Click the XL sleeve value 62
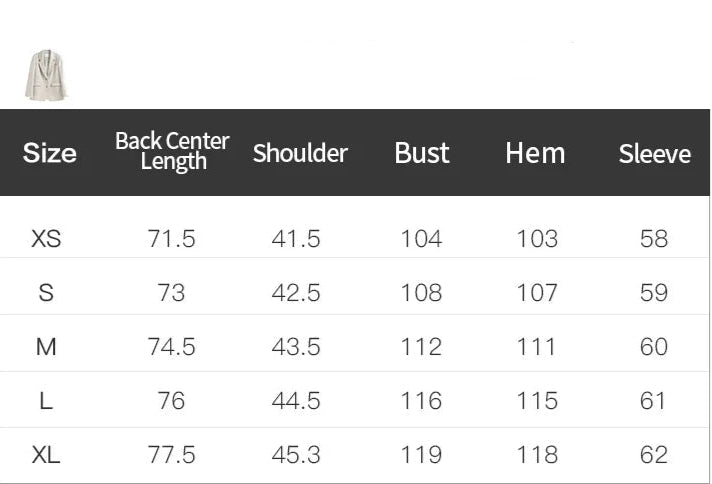Screen dimensions: 712x484 pos(653,455)
